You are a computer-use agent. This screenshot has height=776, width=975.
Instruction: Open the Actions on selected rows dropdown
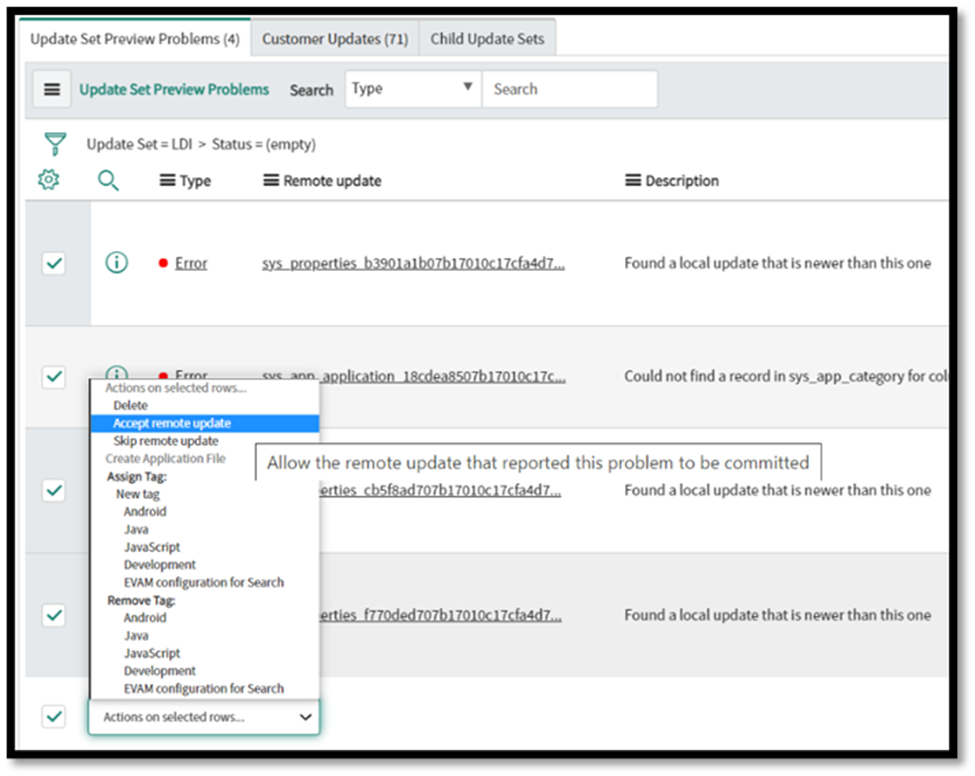(205, 717)
